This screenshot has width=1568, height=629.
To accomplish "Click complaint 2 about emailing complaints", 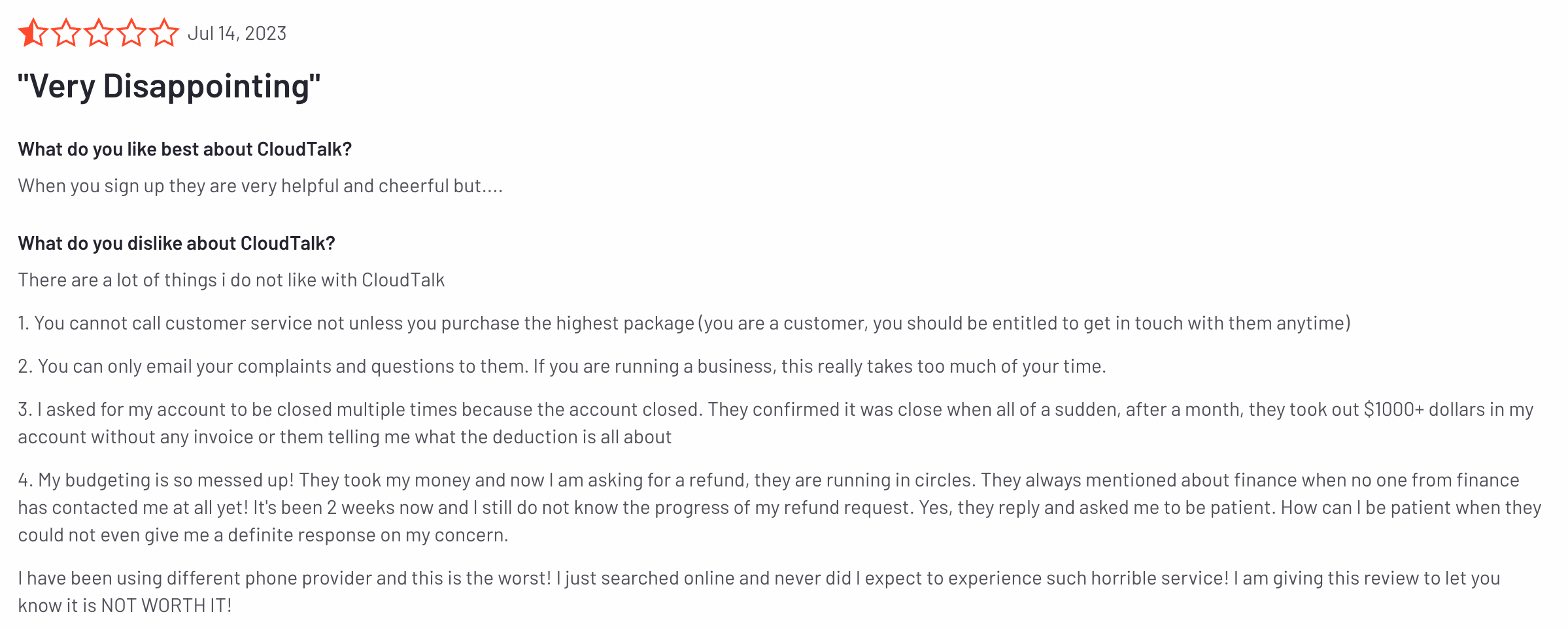I will click(561, 366).
